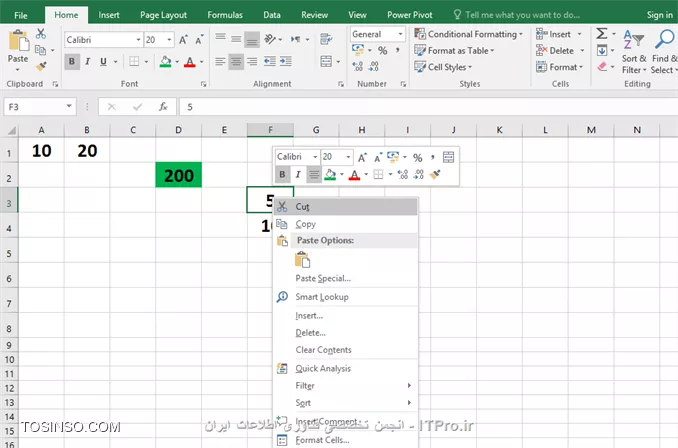Click Format Painter in mini toolbar
Screen dimensions: 678x448
[435, 174]
